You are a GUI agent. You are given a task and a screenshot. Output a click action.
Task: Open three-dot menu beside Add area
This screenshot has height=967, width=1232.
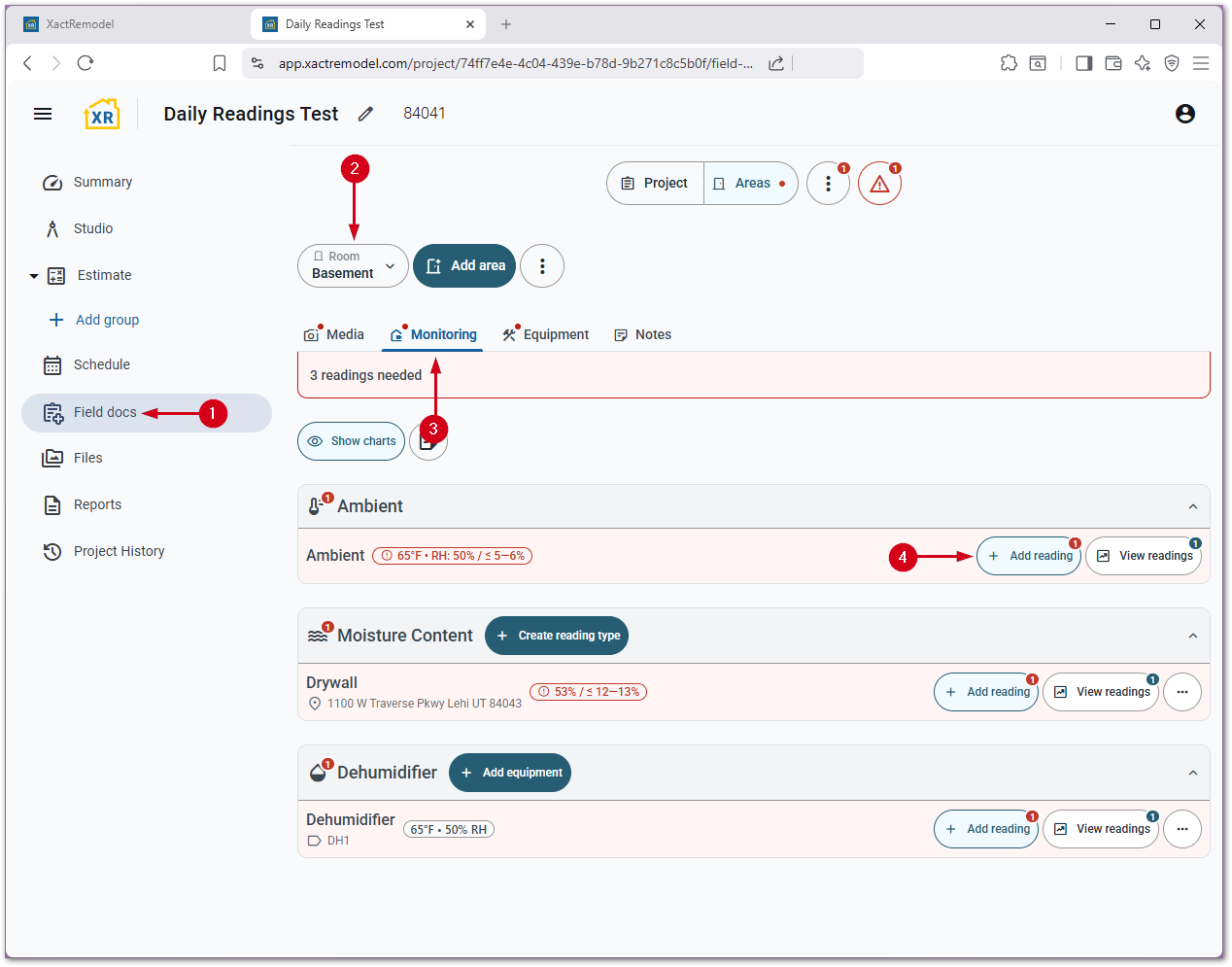542,266
